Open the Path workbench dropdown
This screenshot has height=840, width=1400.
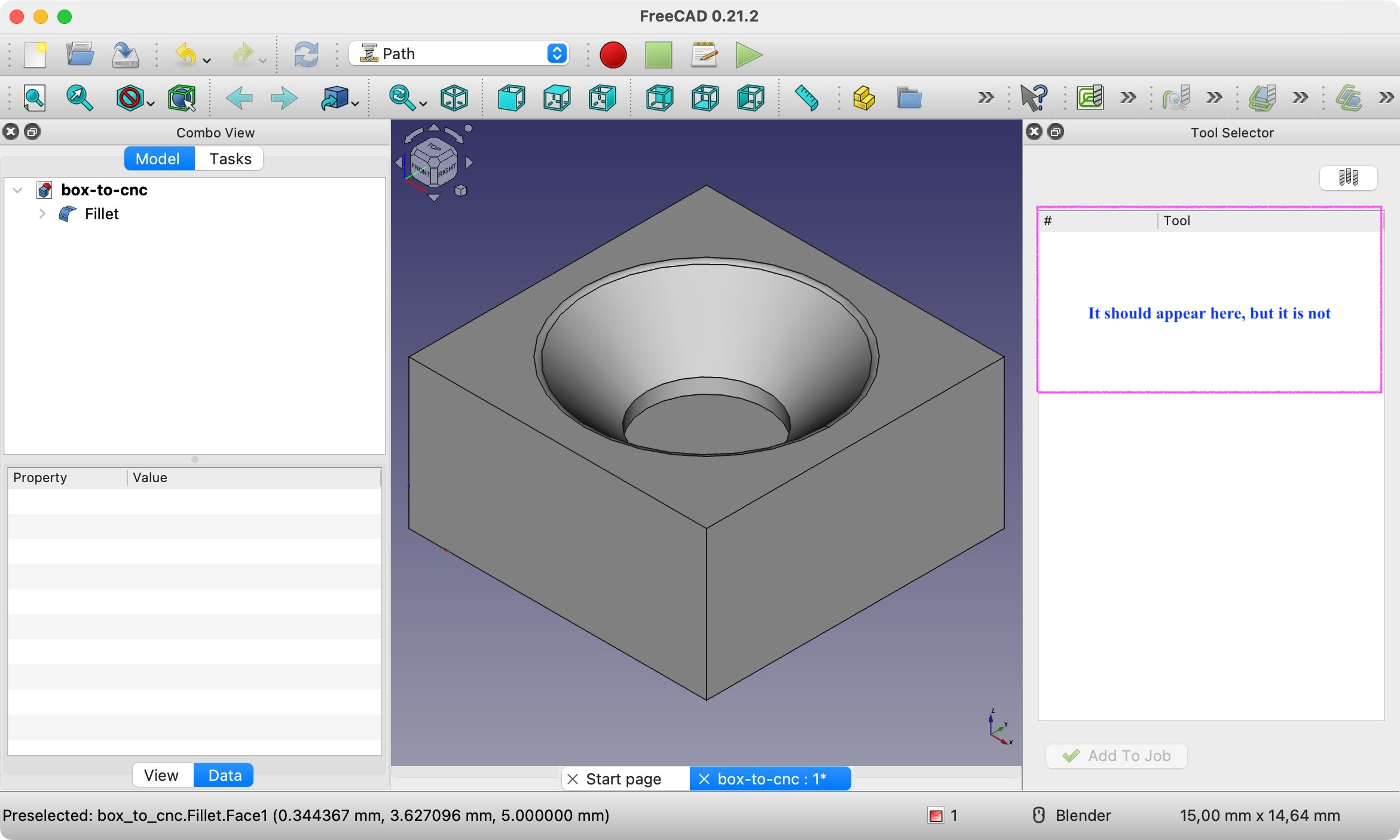[x=458, y=54]
